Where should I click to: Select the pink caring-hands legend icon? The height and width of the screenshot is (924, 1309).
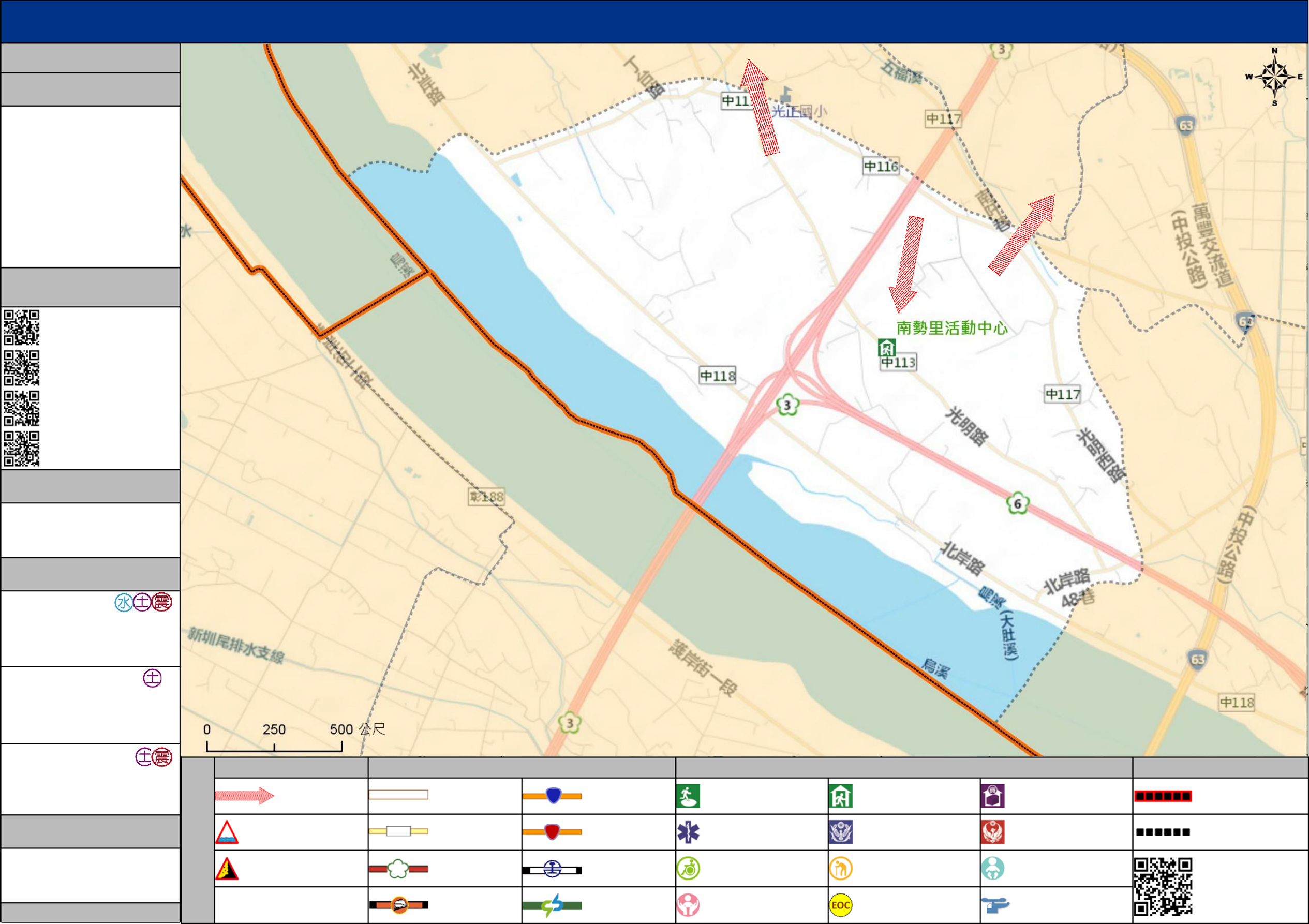tap(688, 905)
